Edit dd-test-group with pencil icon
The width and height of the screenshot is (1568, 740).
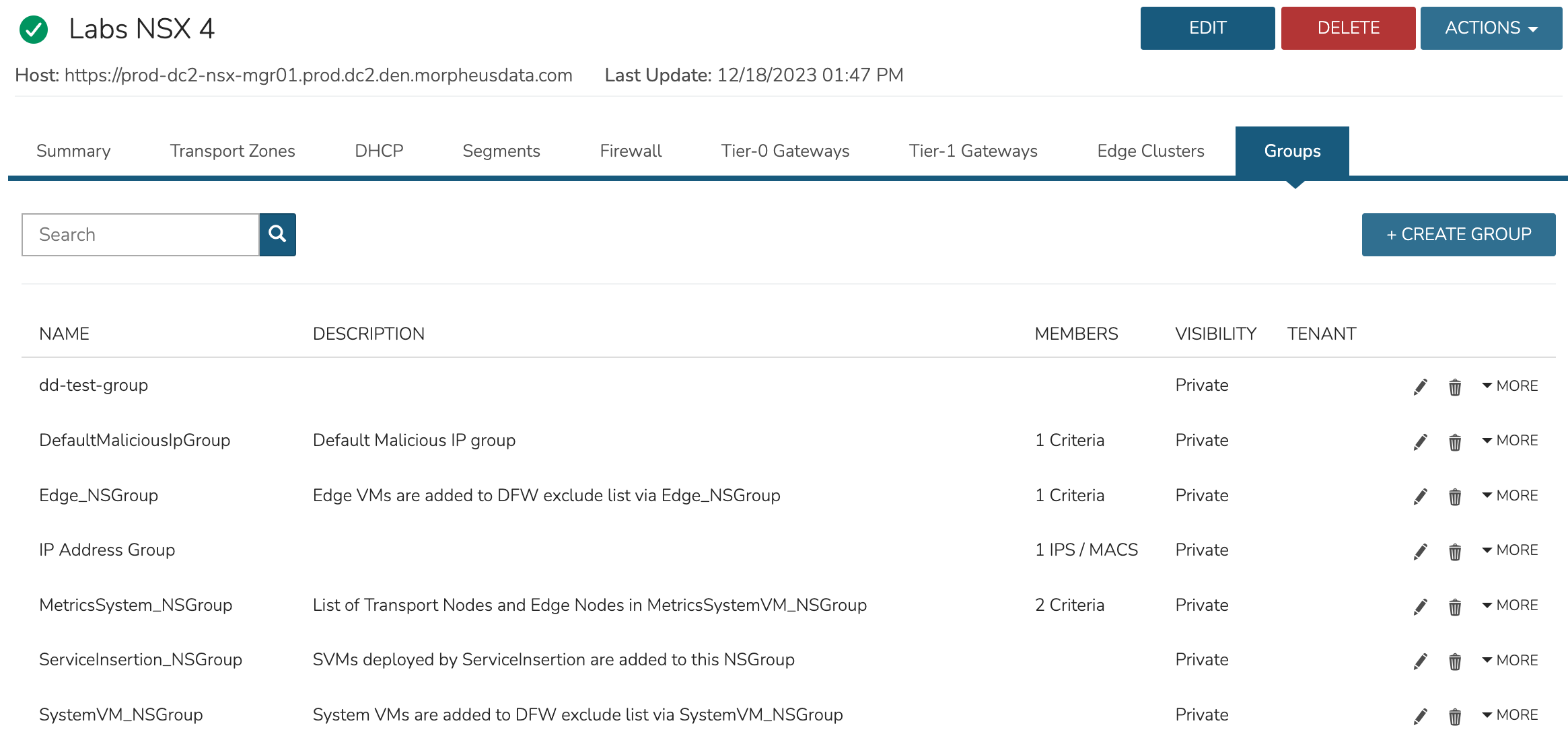point(1420,387)
